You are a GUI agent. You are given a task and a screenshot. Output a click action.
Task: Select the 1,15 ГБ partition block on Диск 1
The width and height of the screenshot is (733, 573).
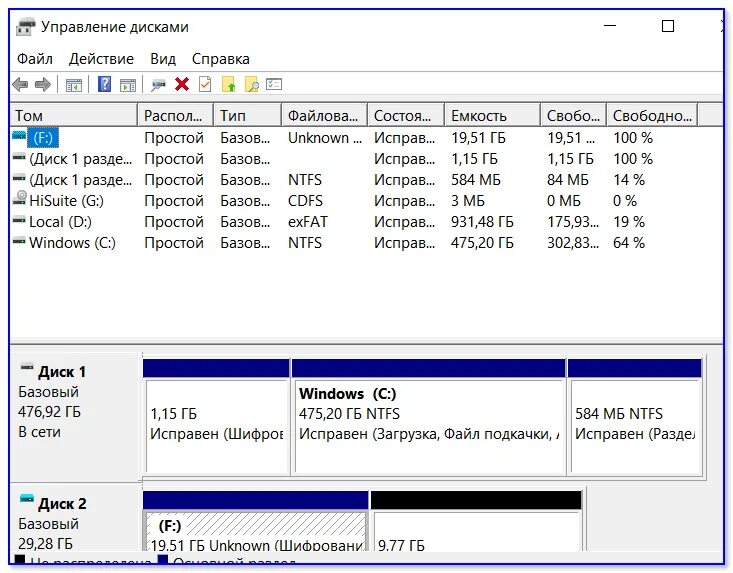point(216,417)
